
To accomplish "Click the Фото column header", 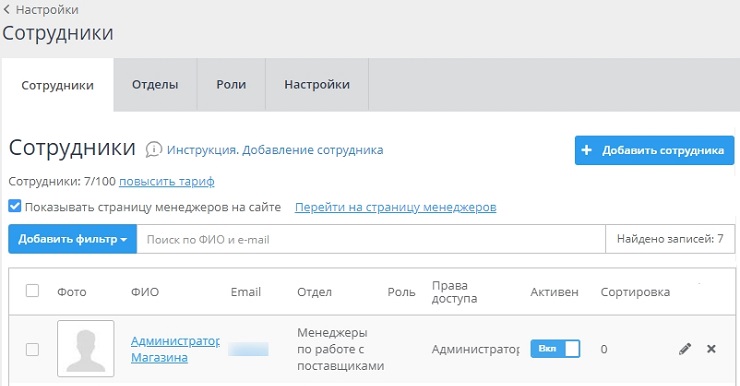I will 72,292.
